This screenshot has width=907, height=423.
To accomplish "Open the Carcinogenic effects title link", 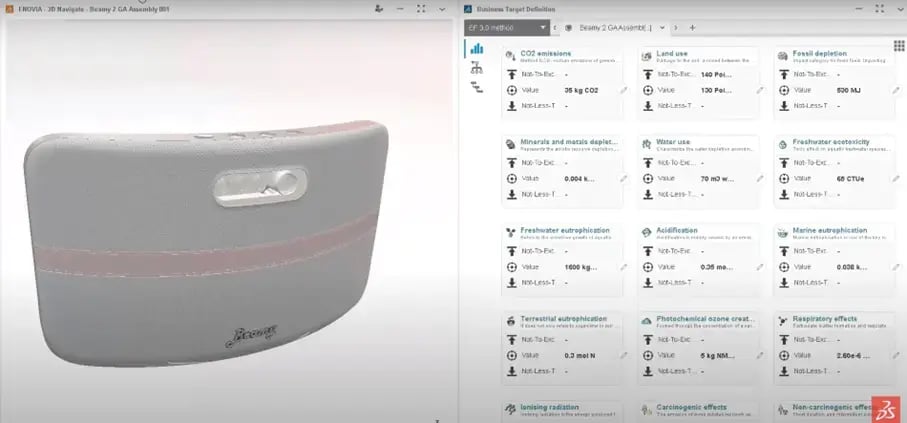I will click(x=691, y=407).
